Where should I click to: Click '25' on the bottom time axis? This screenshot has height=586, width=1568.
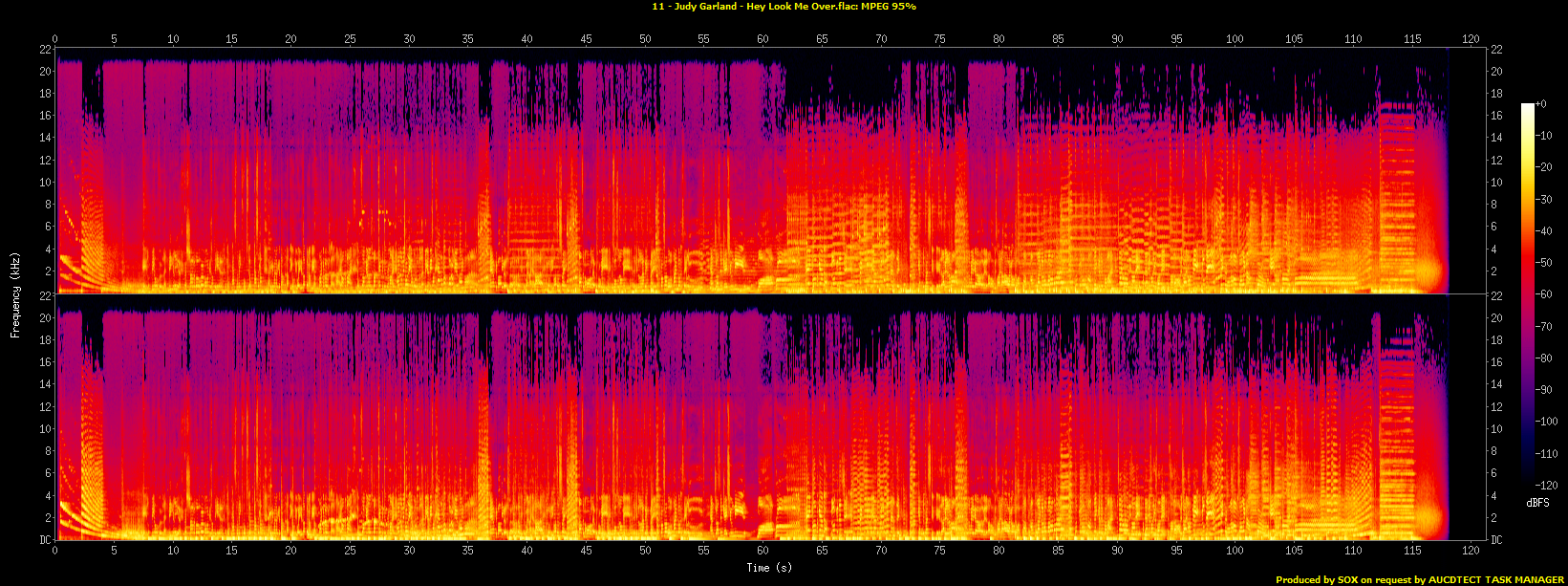tap(350, 550)
